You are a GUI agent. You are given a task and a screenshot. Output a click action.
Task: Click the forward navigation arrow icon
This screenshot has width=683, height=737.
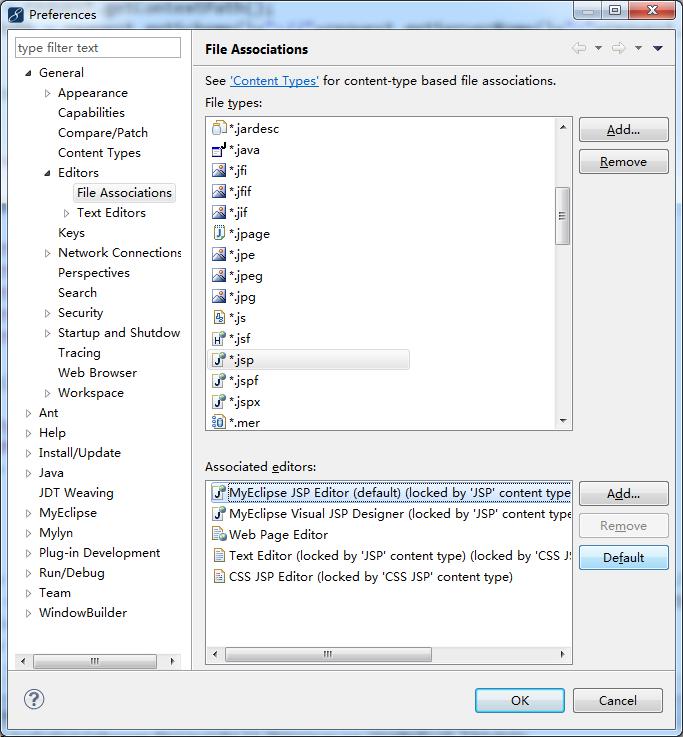[618, 48]
